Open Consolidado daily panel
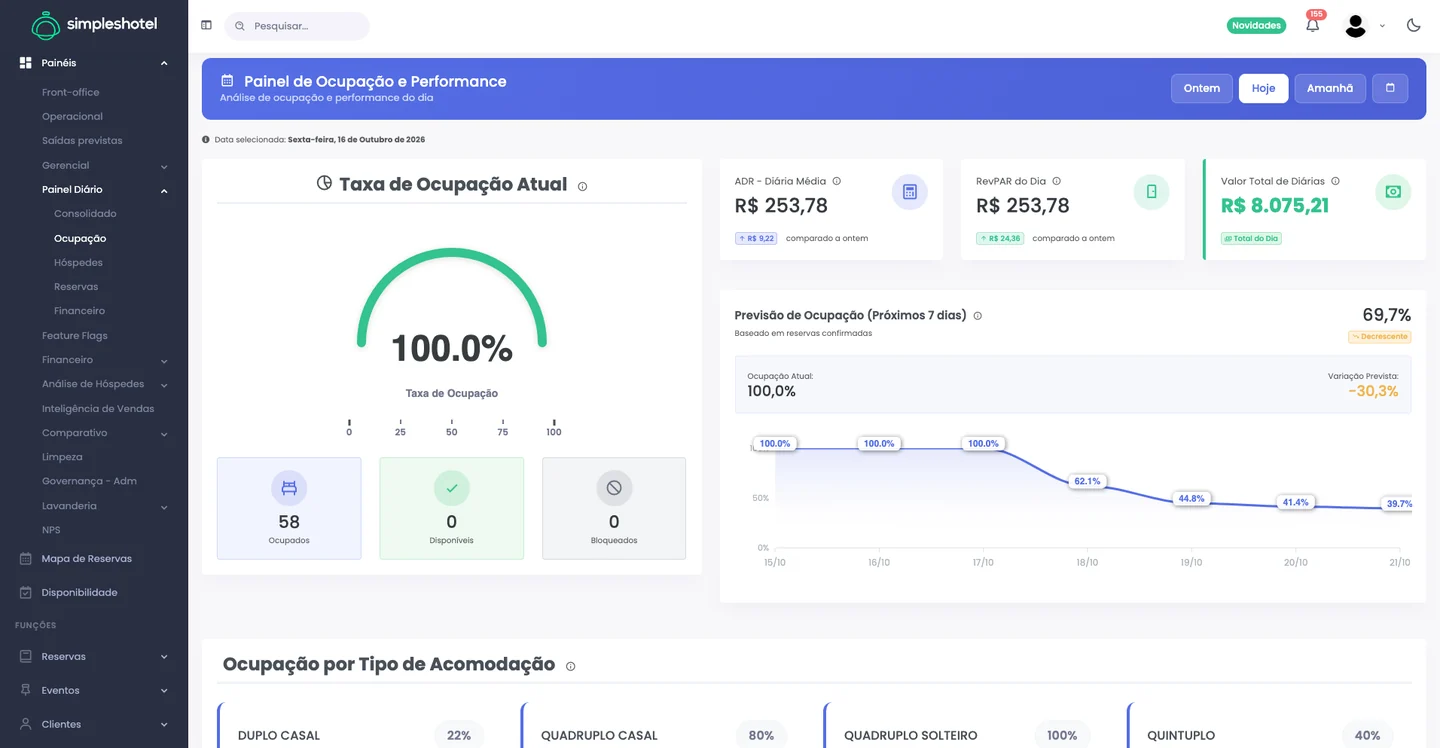Image resolution: width=1440 pixels, height=748 pixels. coord(85,213)
